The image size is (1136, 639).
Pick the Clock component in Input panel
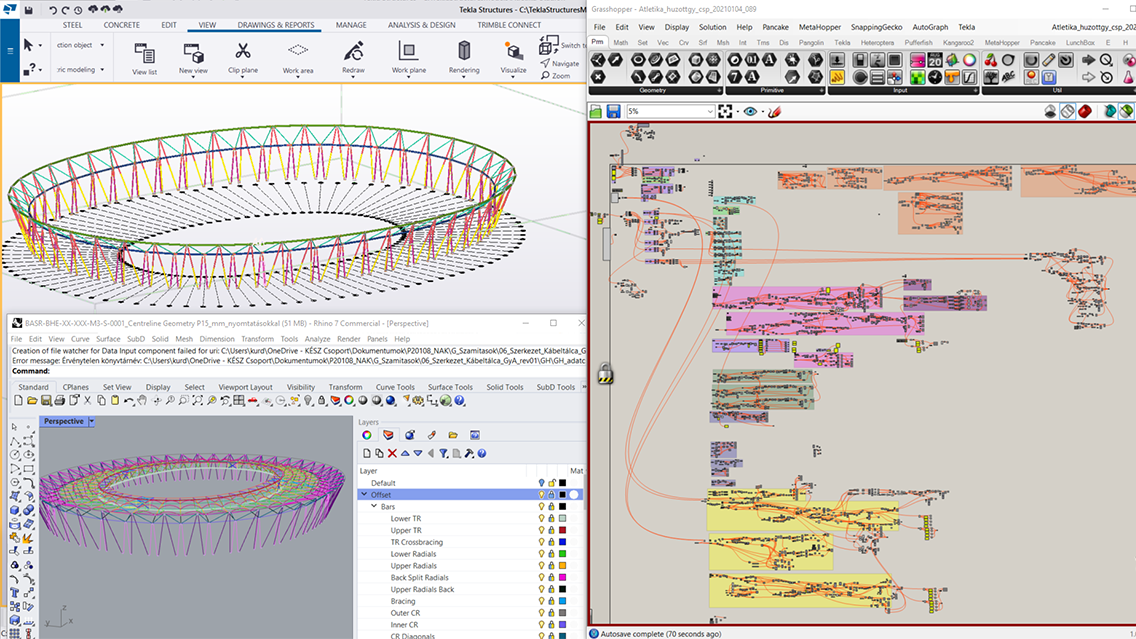pyautogui.click(x=935, y=77)
